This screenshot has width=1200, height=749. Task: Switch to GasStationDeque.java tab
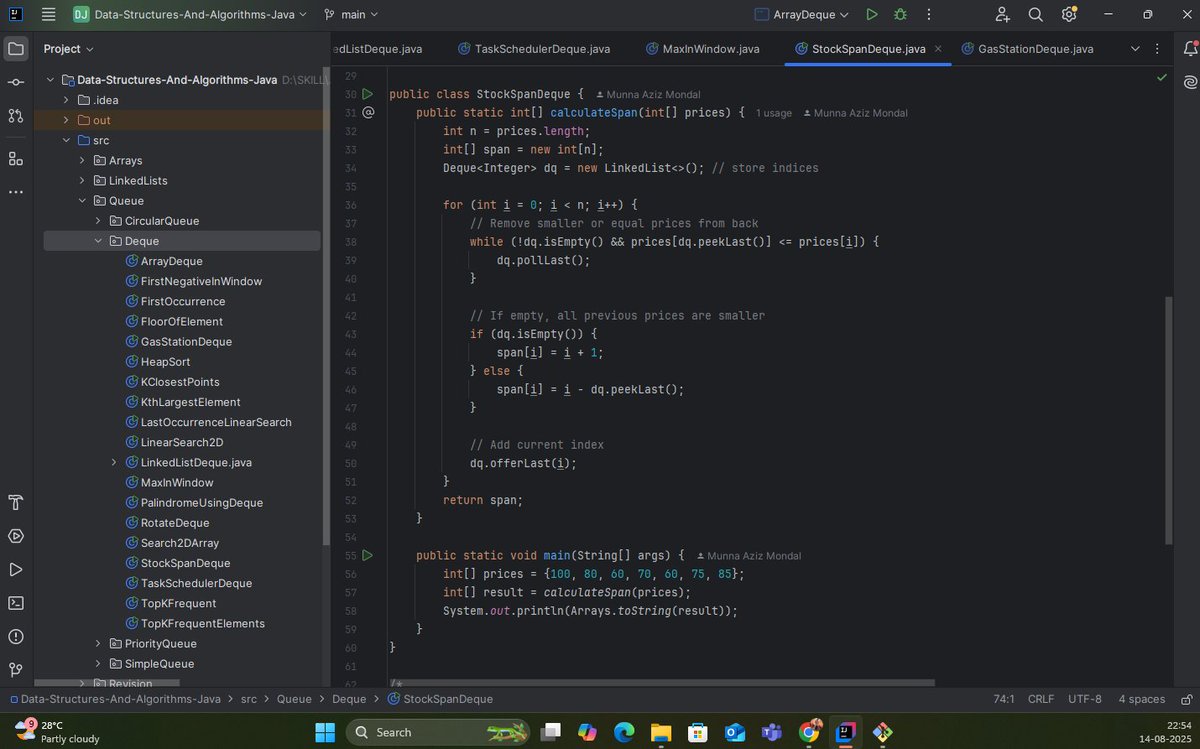coord(1028,48)
